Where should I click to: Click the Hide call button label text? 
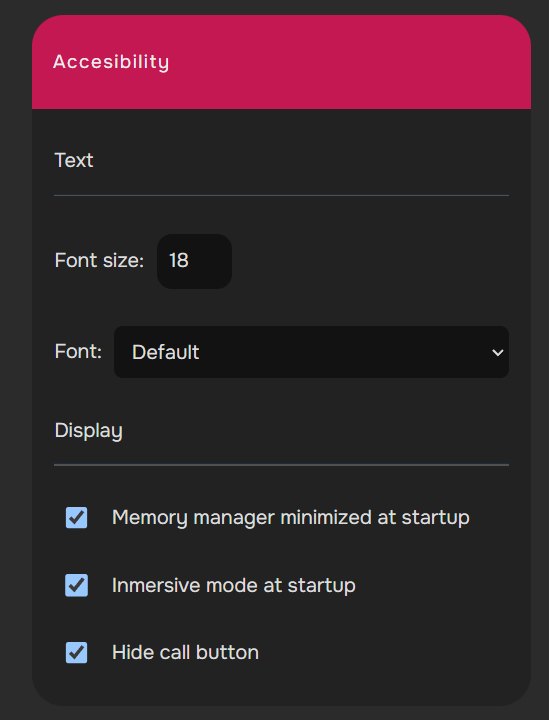click(185, 652)
